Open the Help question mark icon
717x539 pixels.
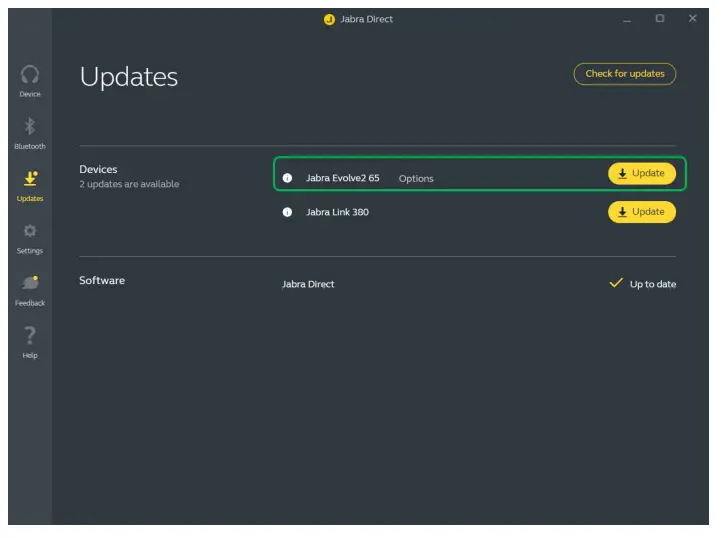(x=30, y=335)
